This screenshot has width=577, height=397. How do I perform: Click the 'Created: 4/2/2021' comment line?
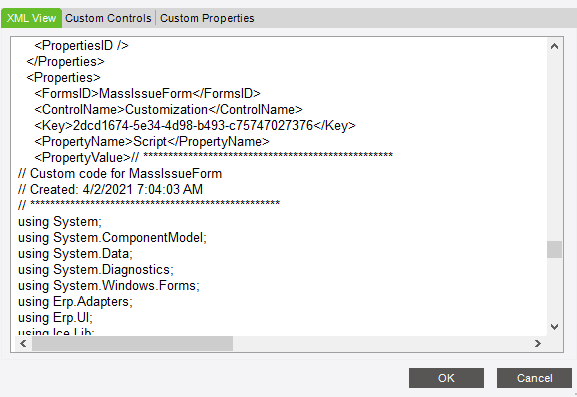110,189
